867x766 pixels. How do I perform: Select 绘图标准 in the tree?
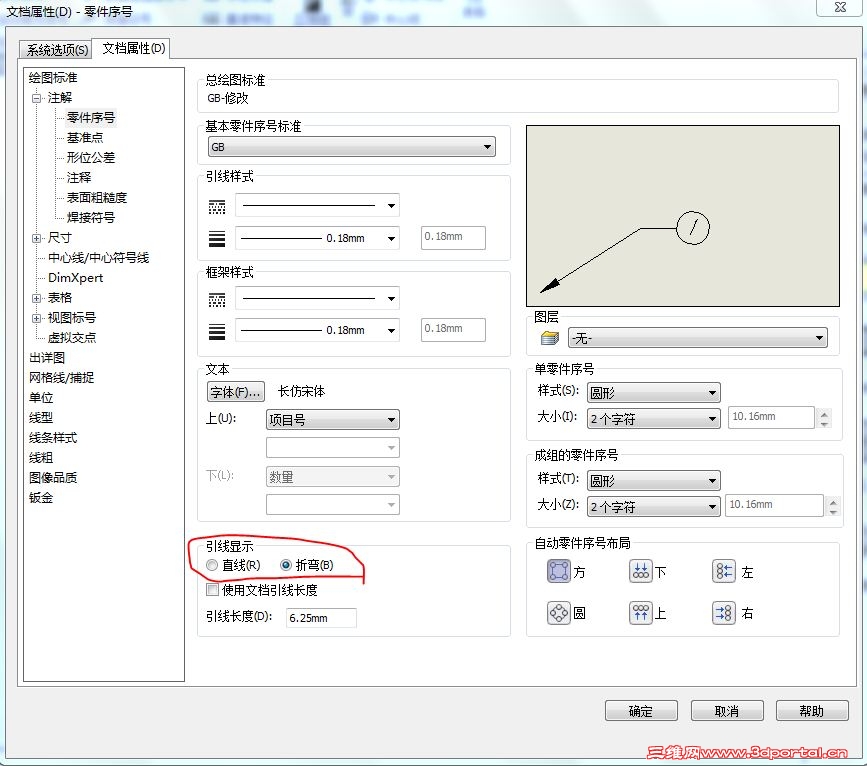point(53,77)
